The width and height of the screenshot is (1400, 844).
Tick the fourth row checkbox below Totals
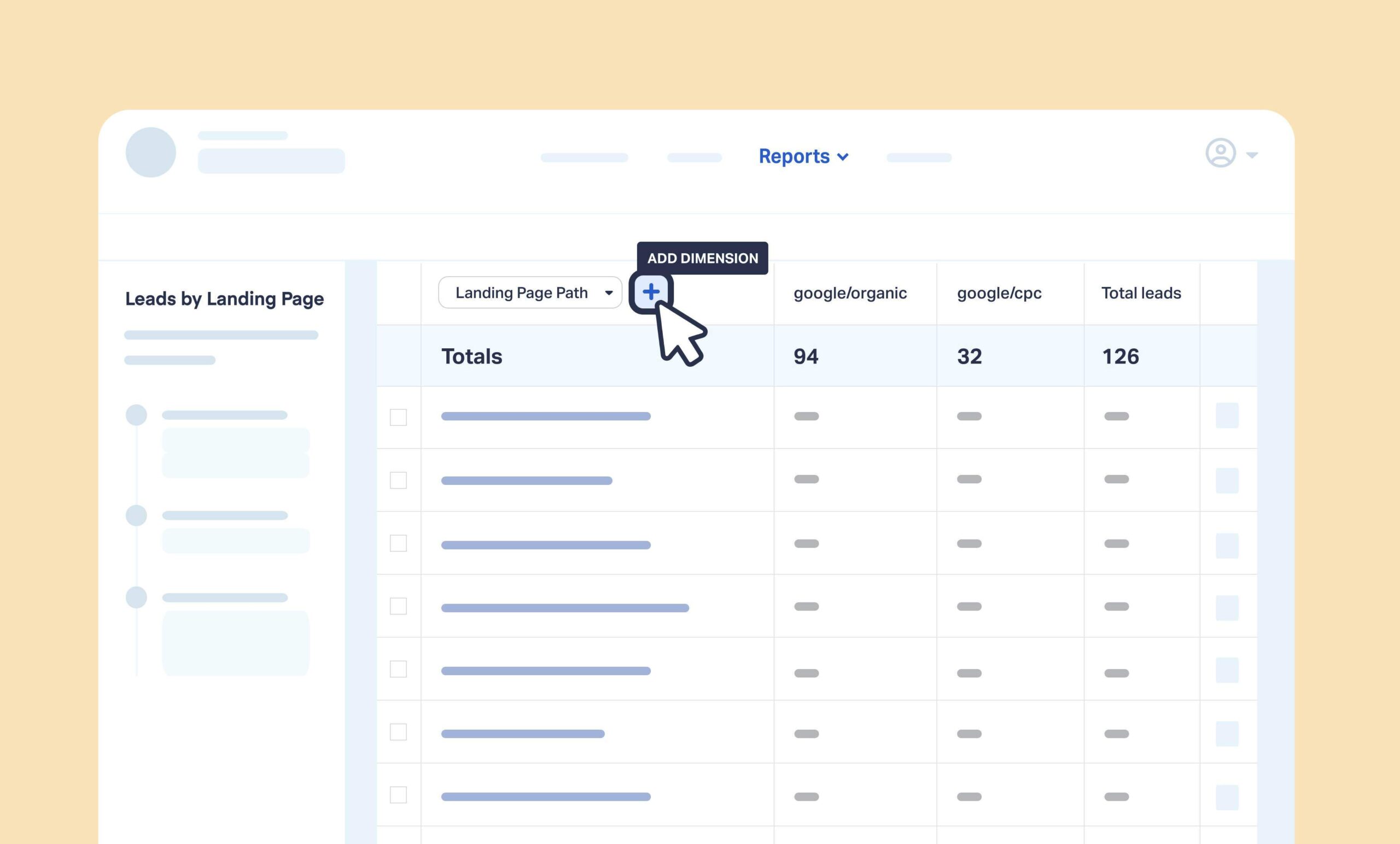398,607
